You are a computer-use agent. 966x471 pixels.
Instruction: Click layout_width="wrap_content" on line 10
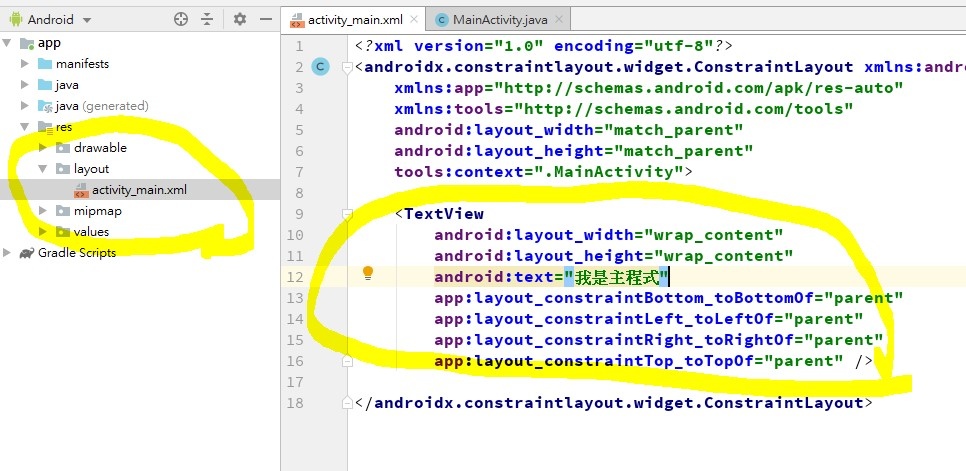point(609,235)
